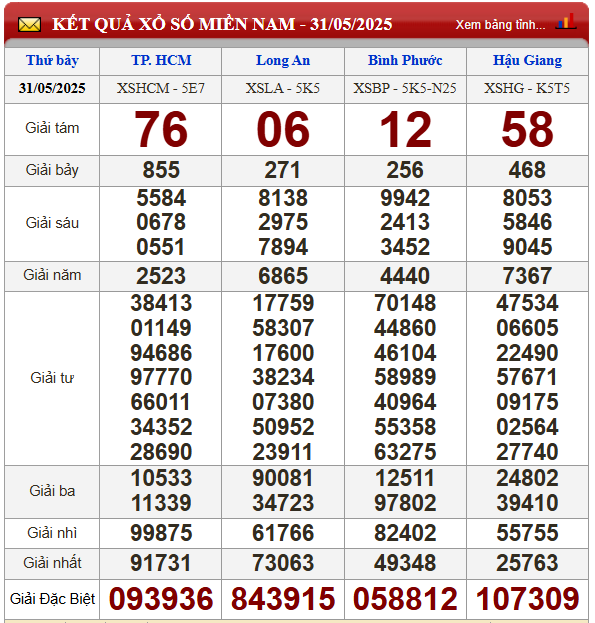Select the Giải sáu number 2975
The height and width of the screenshot is (623, 595).
(283, 222)
